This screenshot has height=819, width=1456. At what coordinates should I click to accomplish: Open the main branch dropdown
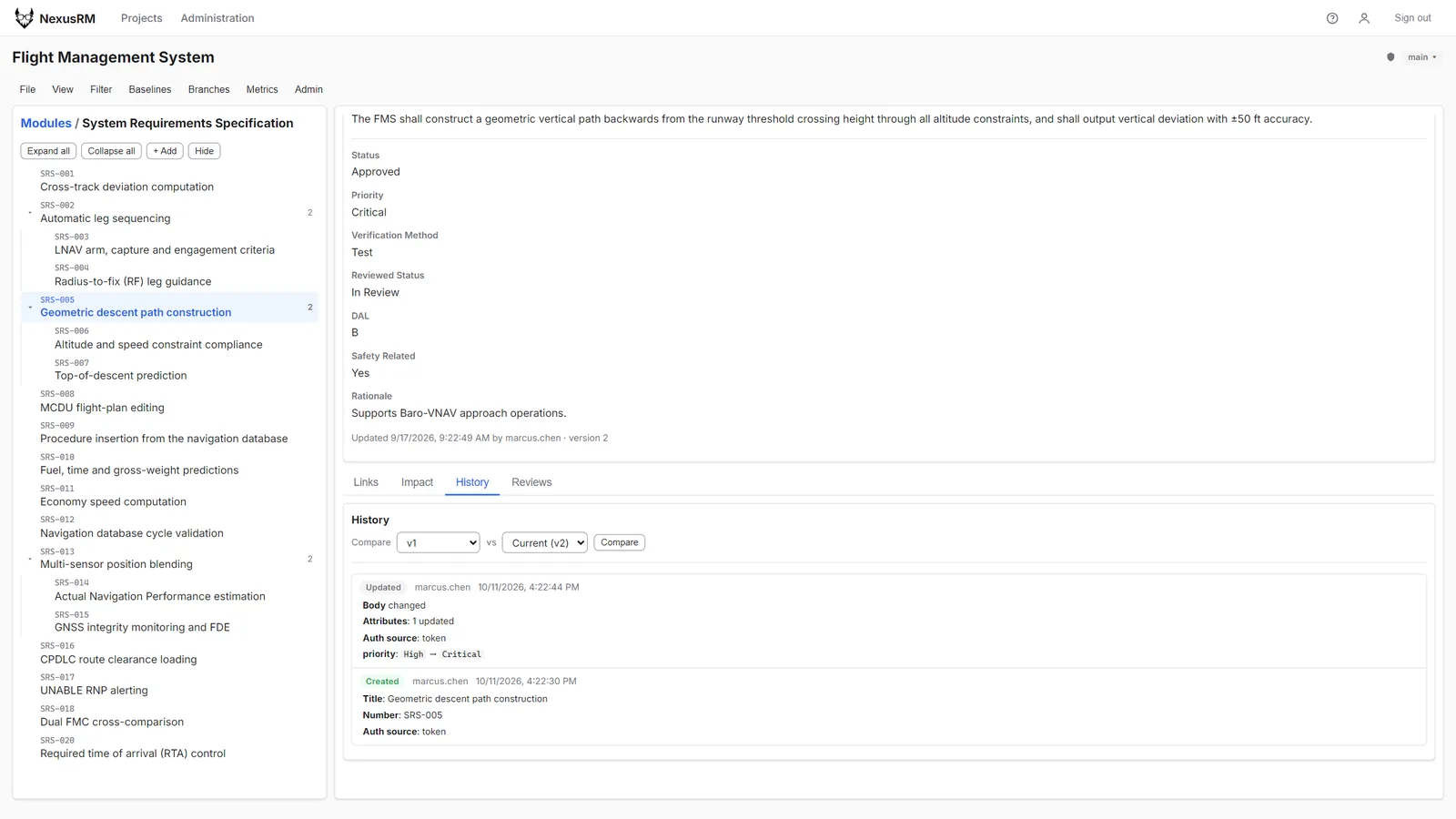(1422, 57)
